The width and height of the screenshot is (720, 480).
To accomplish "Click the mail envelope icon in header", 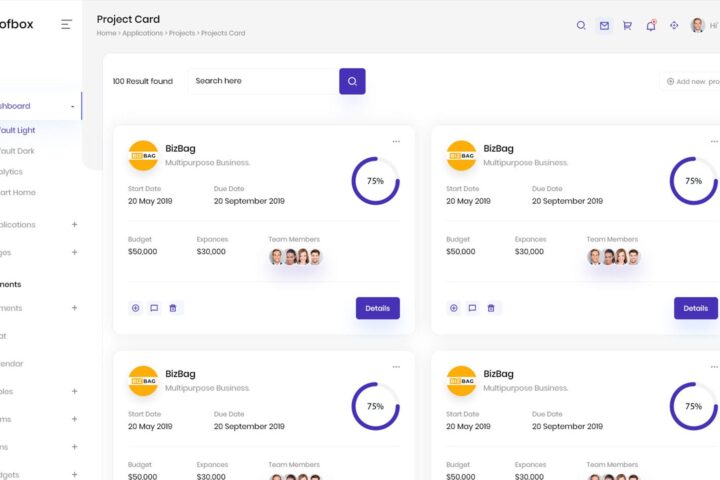I will [x=604, y=25].
